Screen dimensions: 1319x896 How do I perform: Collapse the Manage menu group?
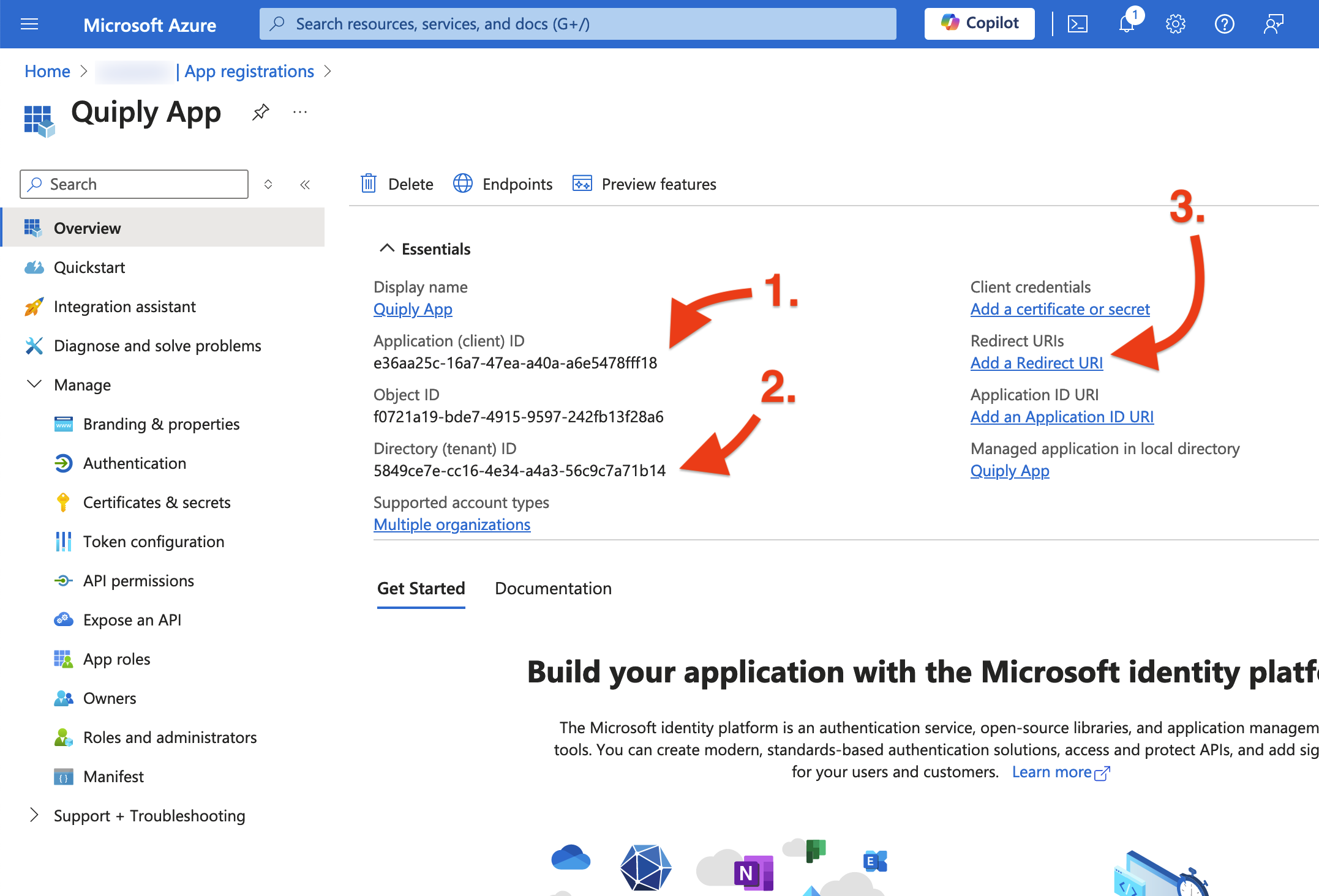point(34,384)
